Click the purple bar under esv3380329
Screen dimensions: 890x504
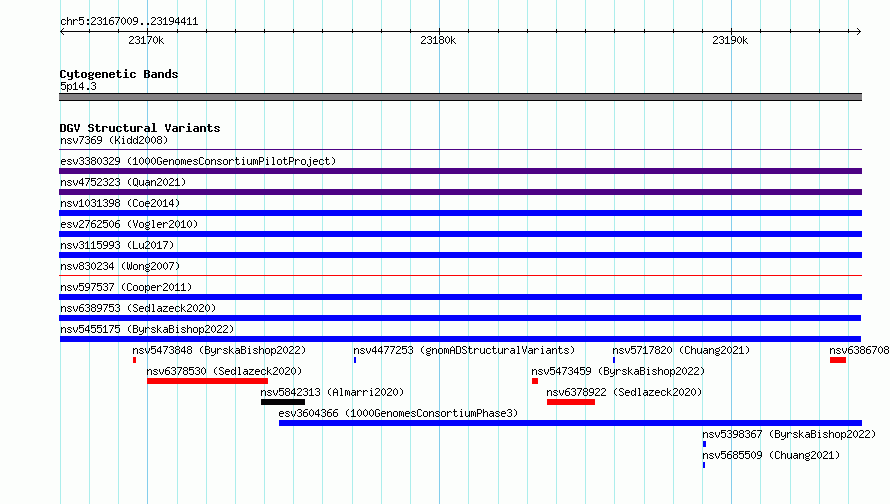460,171
